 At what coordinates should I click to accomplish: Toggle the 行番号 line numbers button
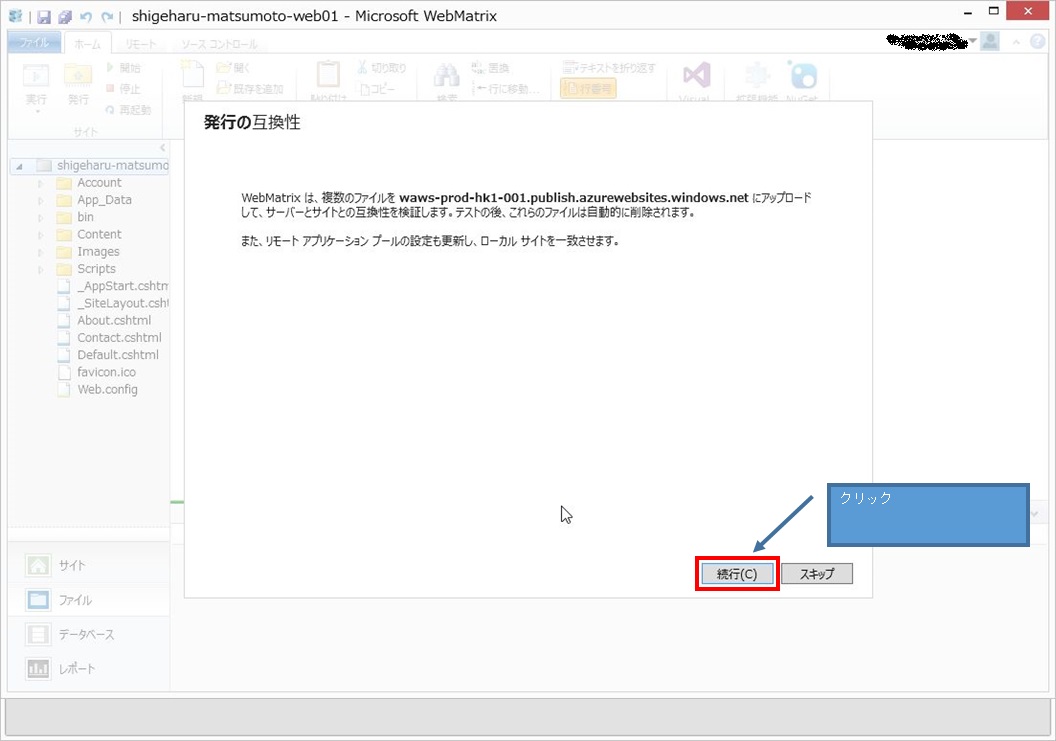588,88
